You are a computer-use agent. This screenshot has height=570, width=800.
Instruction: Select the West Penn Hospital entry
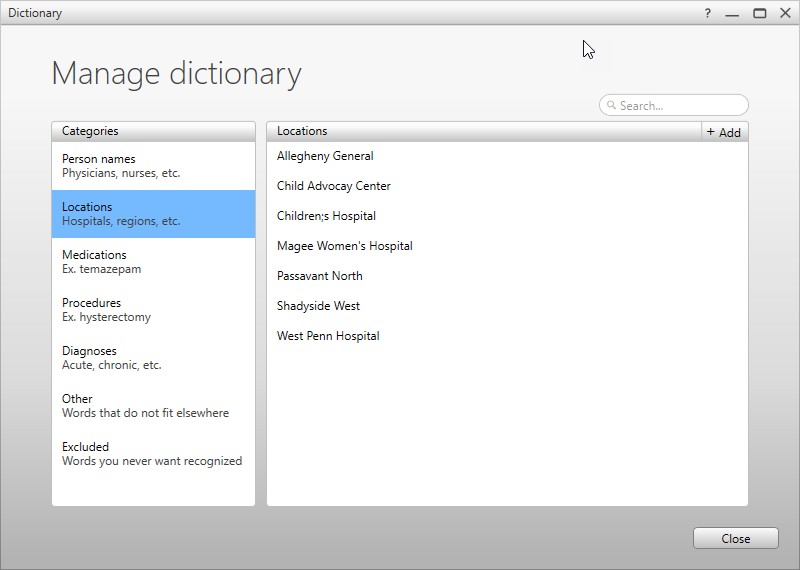pos(328,336)
